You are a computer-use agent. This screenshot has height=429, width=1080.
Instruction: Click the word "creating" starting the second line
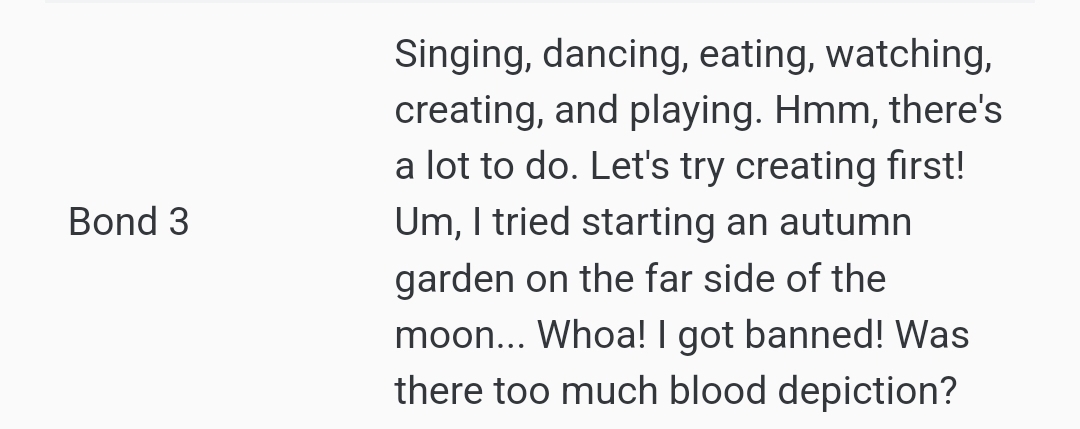tap(468, 111)
